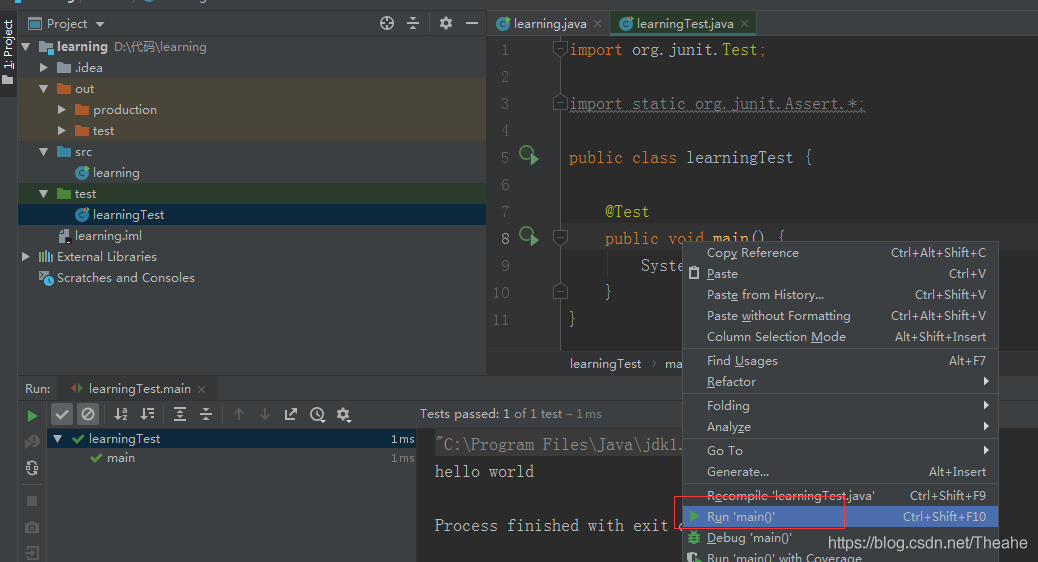This screenshot has width=1038, height=562.
Task: Click the locate/scroll from source icon
Action: [387, 24]
